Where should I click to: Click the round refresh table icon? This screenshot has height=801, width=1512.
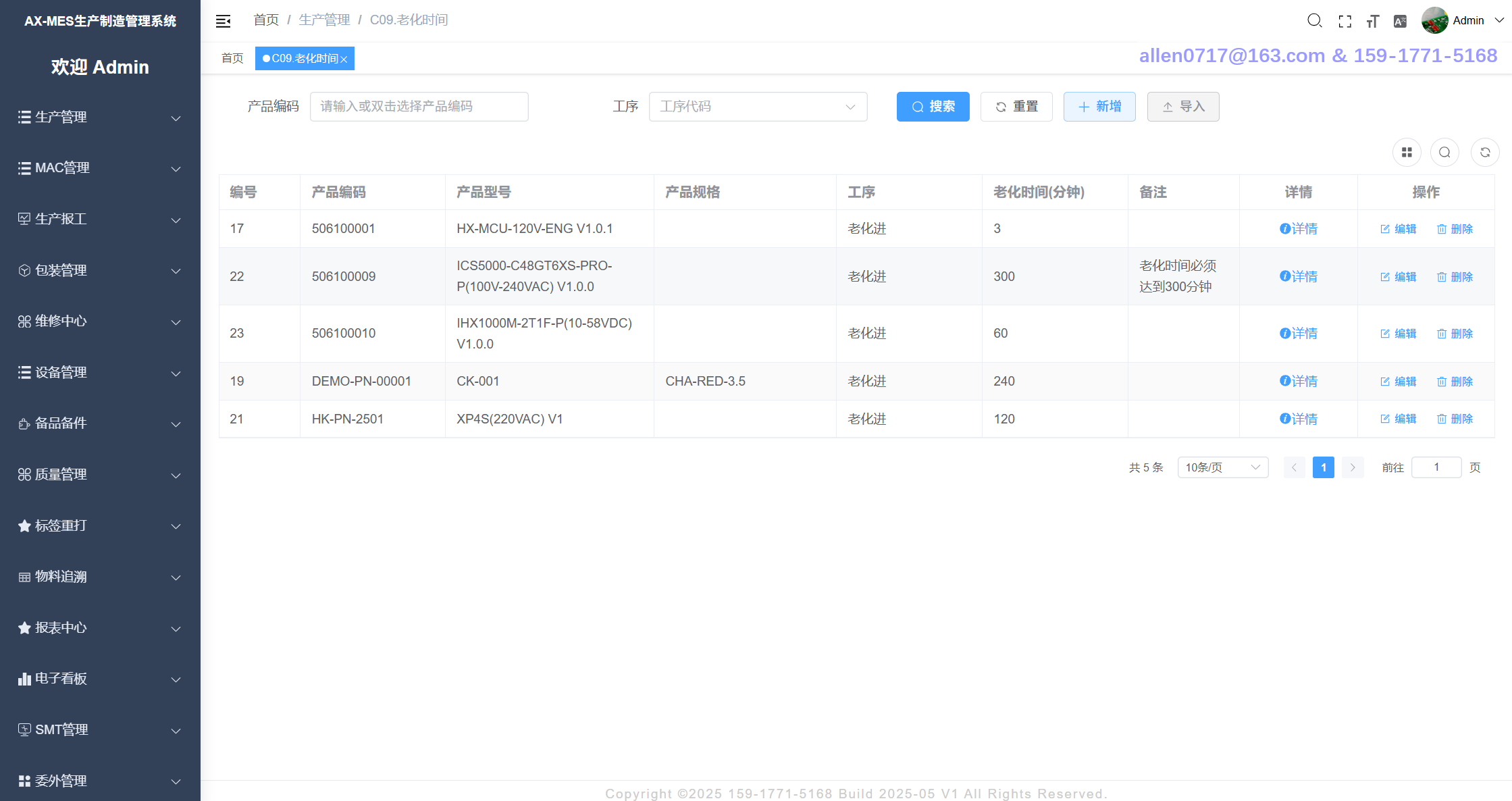pyautogui.click(x=1485, y=153)
